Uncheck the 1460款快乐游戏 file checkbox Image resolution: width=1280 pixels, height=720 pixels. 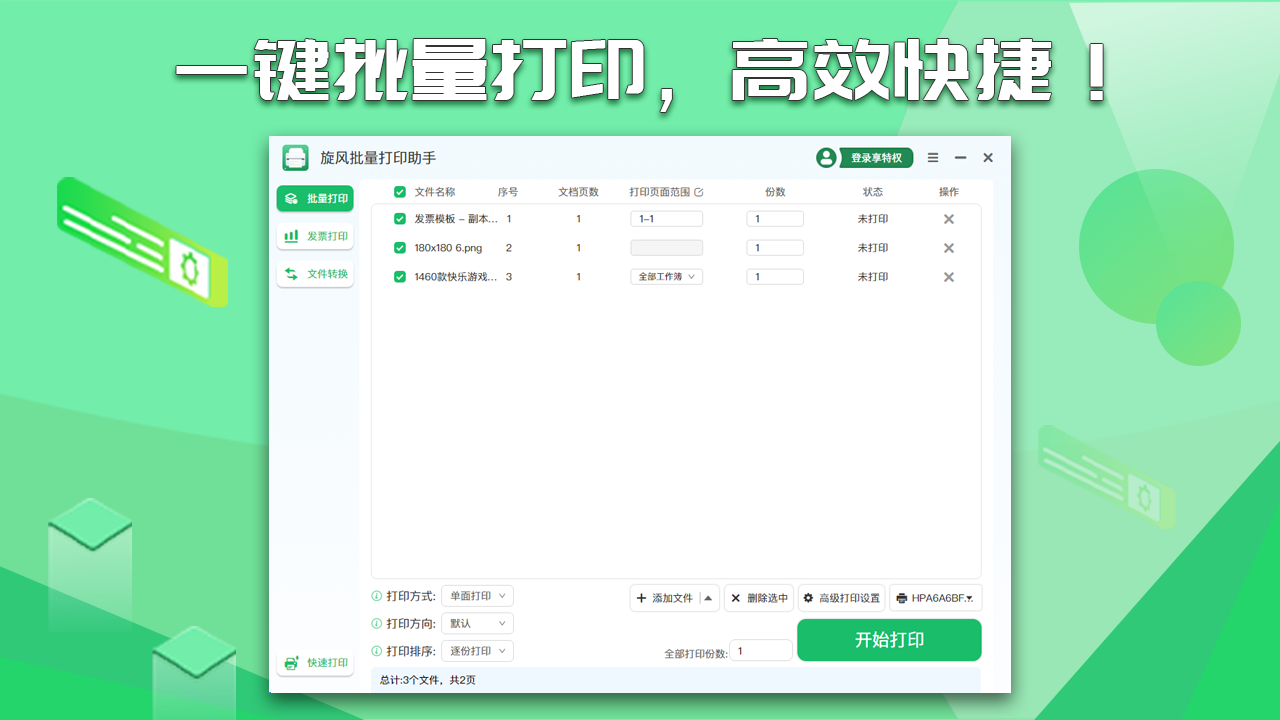tap(401, 276)
